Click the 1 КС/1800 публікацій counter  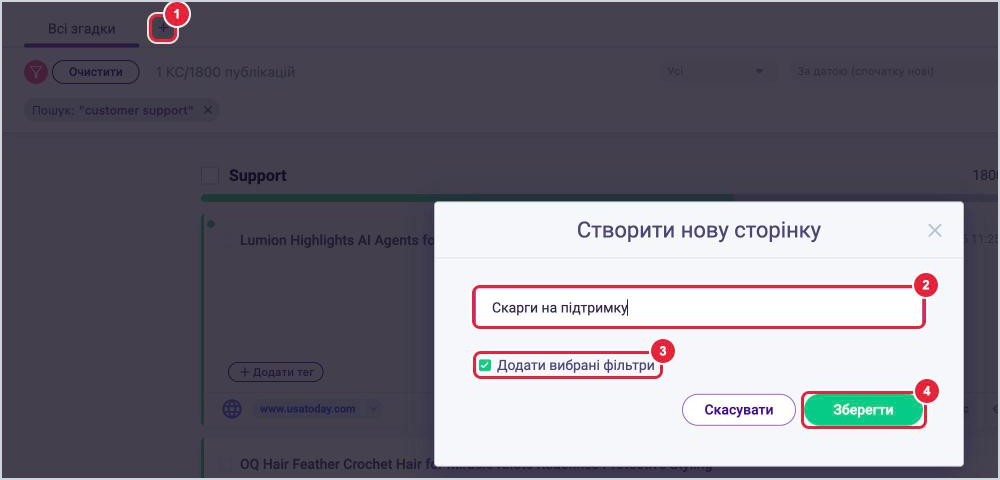(x=225, y=72)
